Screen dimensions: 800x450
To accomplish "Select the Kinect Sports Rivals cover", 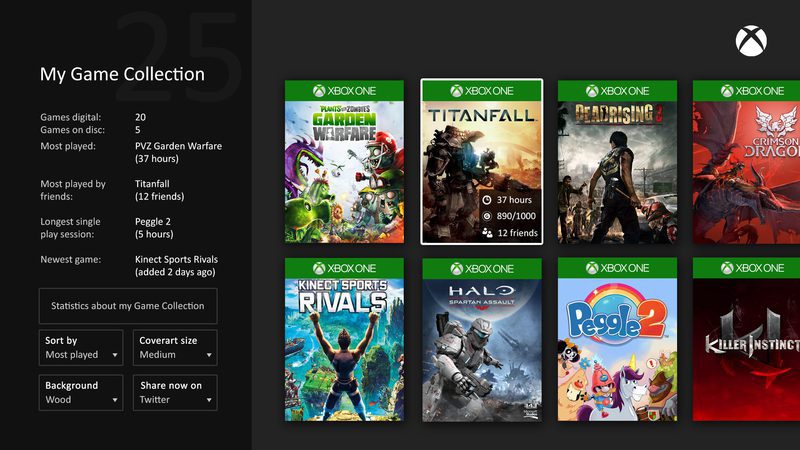I will pos(344,349).
